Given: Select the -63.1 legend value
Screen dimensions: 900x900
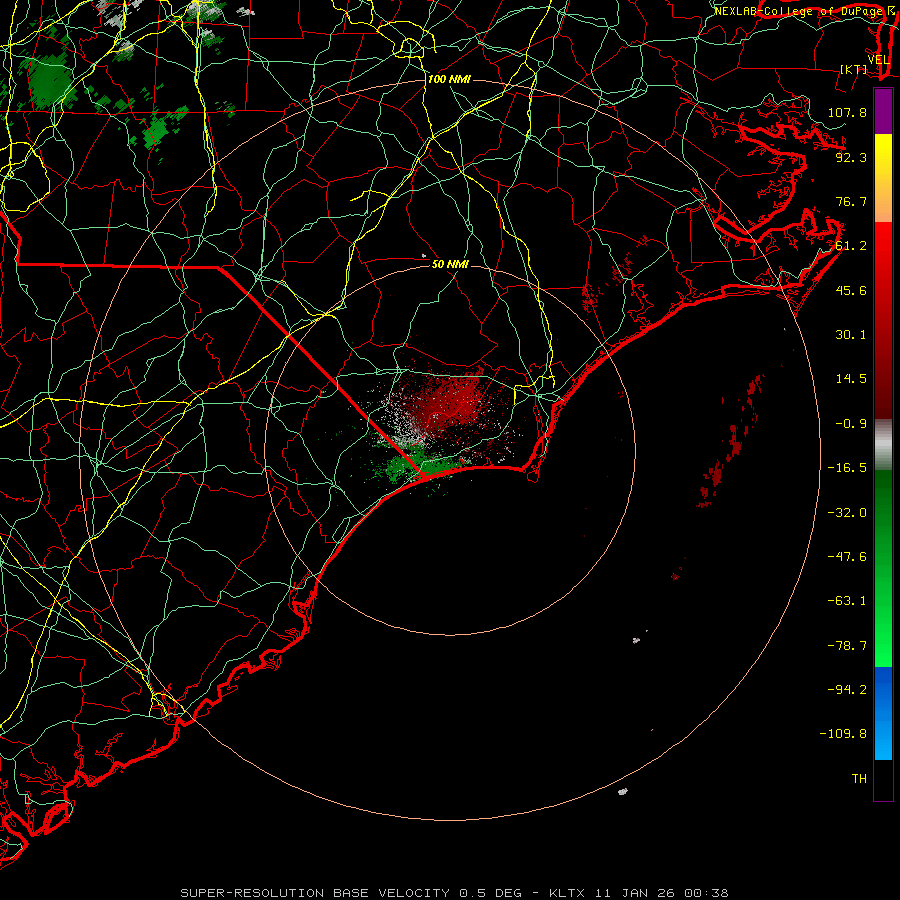Looking at the screenshot, I should (847, 601).
